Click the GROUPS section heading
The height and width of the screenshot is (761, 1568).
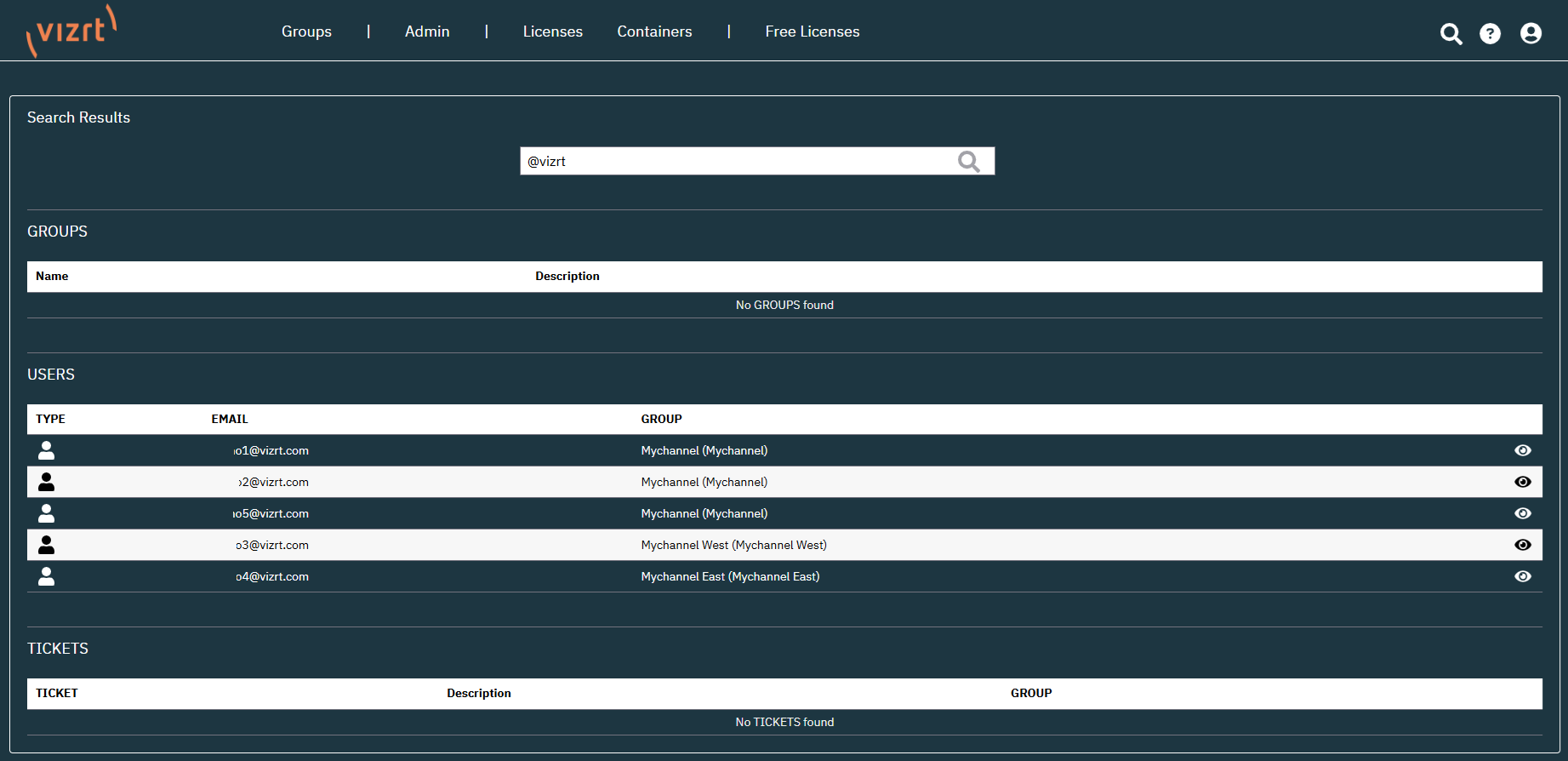(57, 232)
